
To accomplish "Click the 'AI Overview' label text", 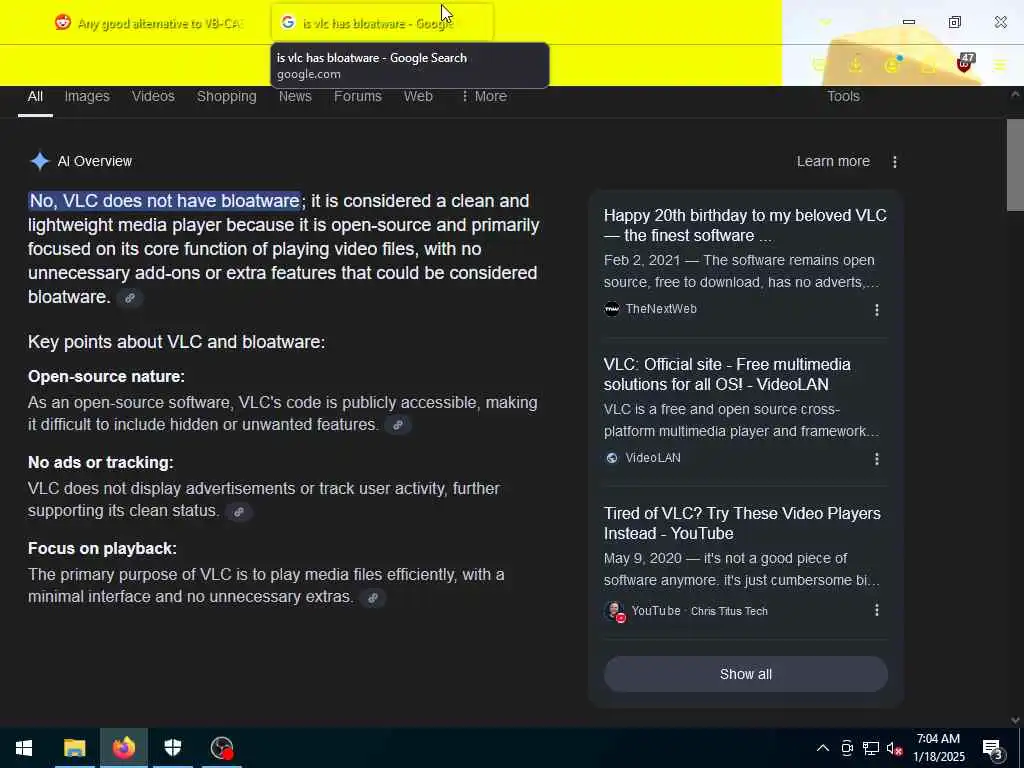I will [x=95, y=161].
